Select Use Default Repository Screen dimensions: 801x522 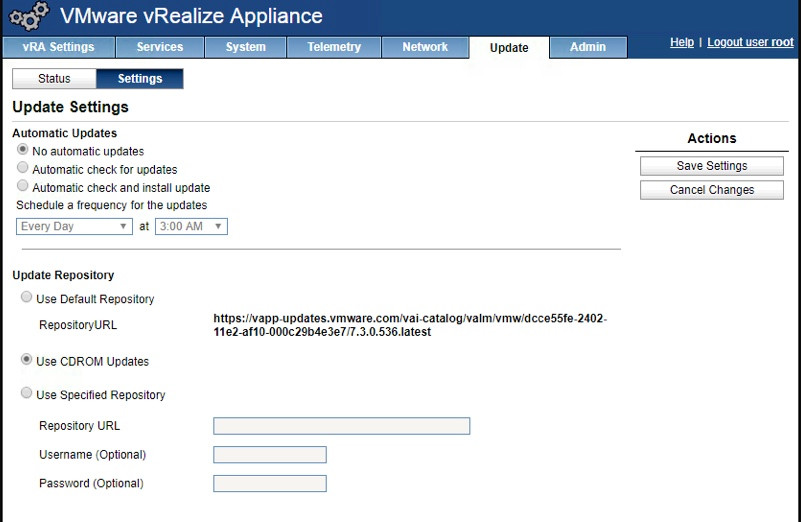(26, 297)
